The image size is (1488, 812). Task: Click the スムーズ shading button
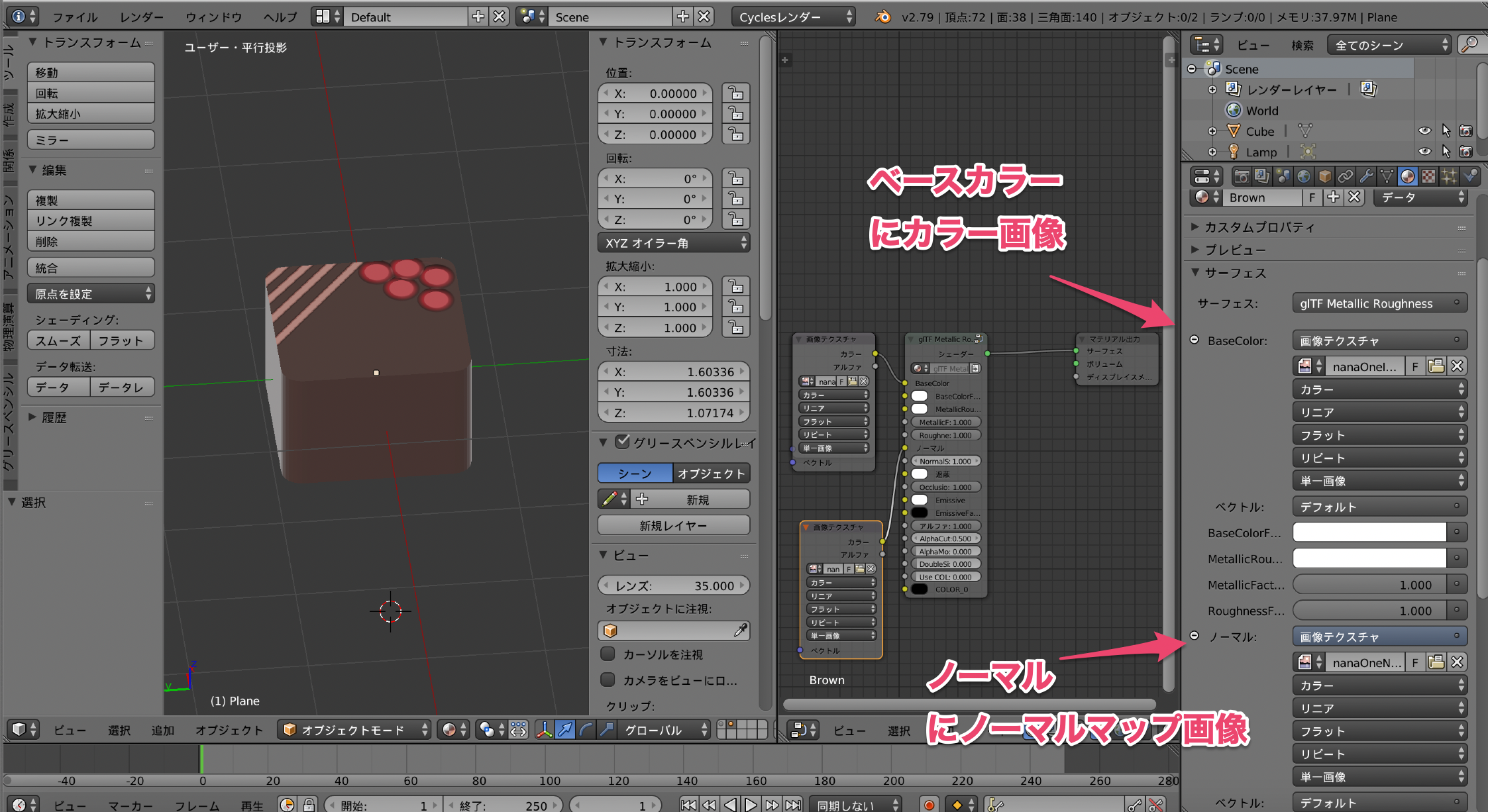pyautogui.click(x=58, y=340)
